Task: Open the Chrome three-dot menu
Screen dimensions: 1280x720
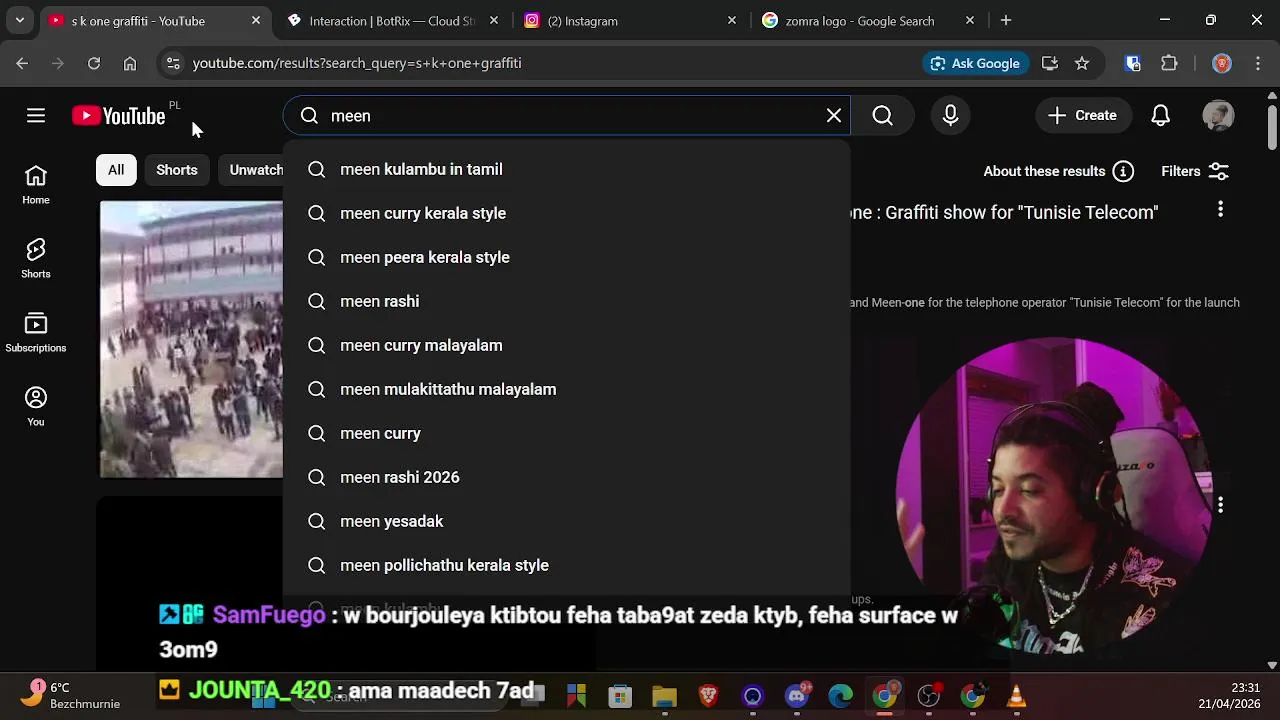Action: coord(1258,63)
